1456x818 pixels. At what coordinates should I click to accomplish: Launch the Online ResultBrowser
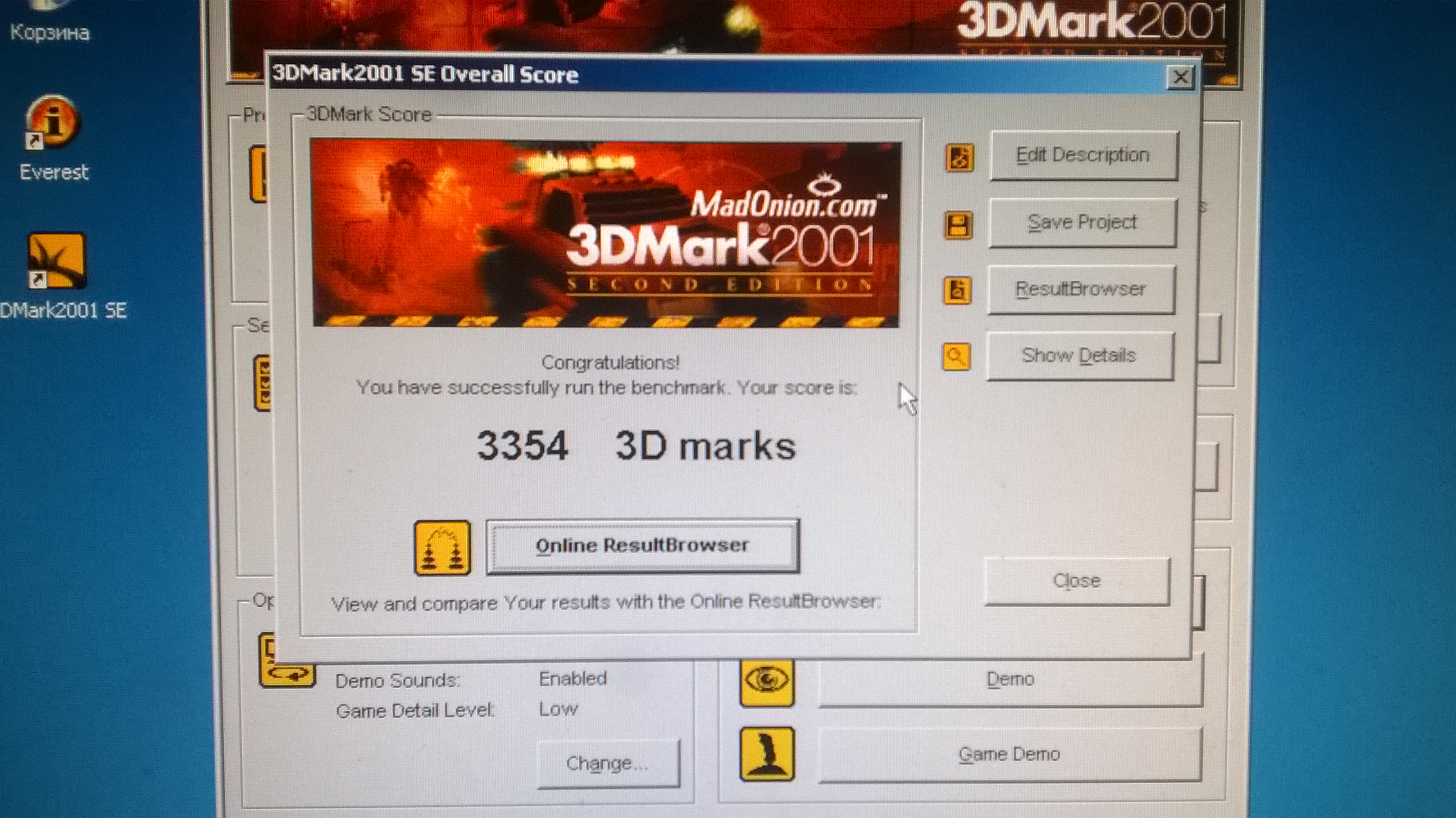point(642,546)
